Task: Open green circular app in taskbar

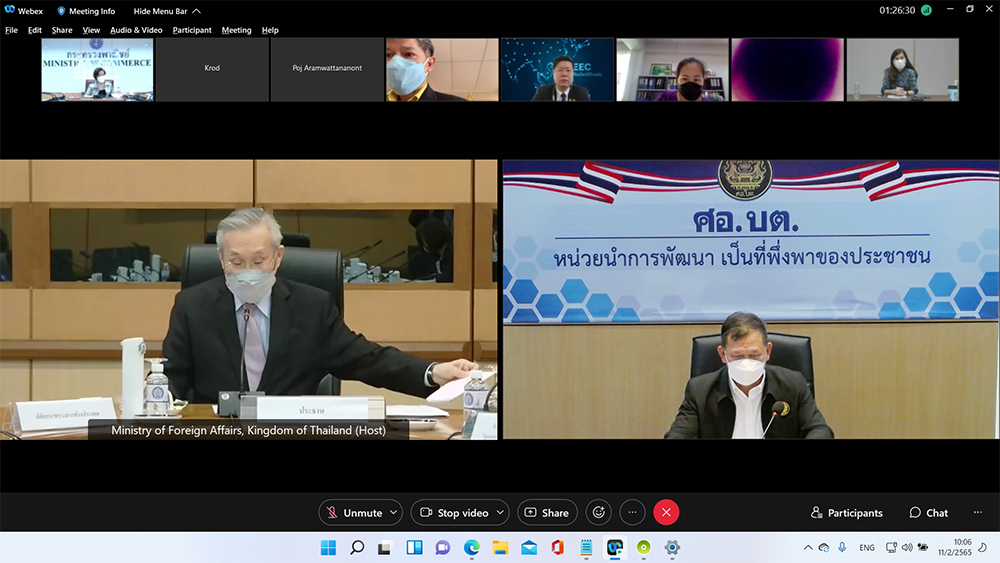Action: [643, 548]
